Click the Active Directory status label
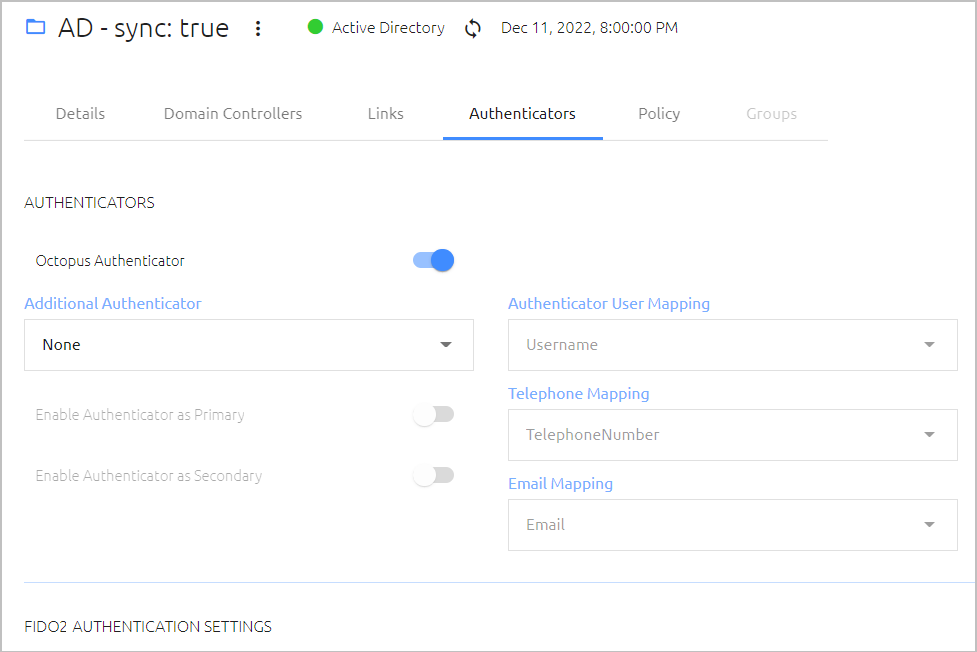977x652 pixels. (x=388, y=27)
